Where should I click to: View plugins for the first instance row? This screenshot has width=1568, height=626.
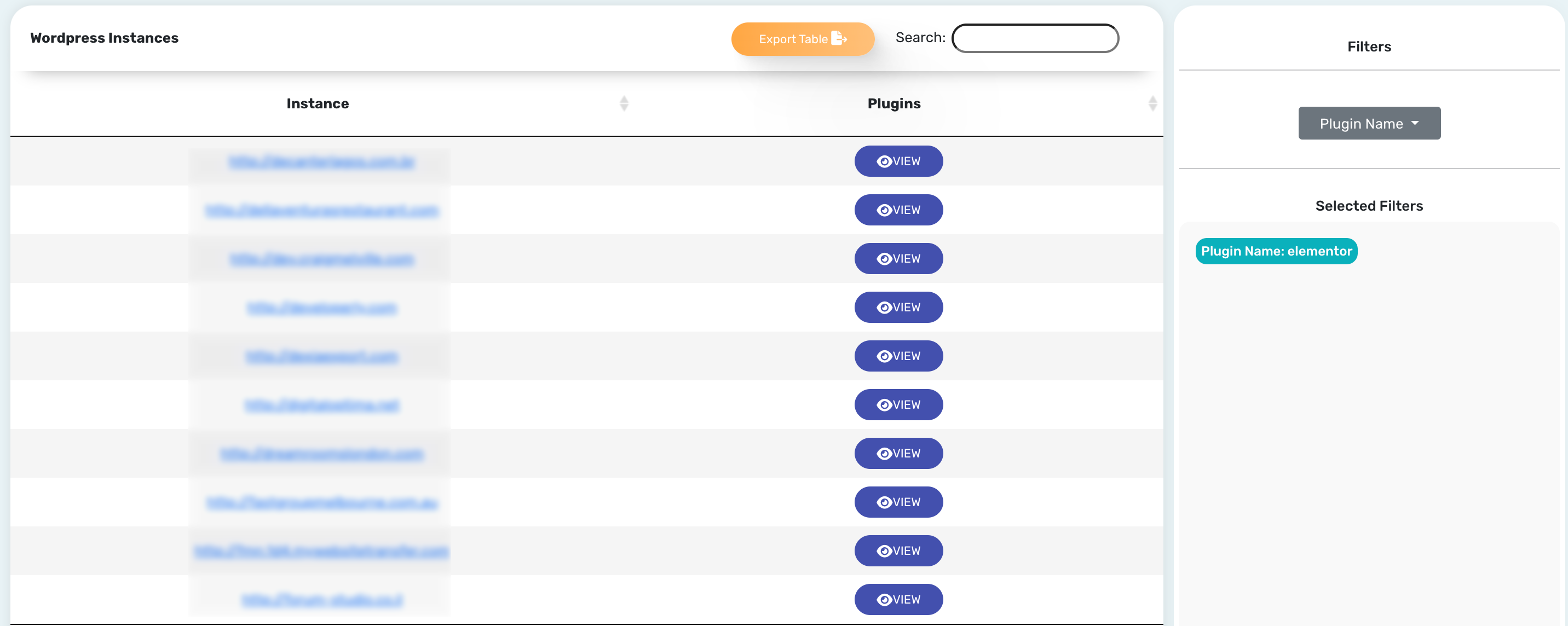click(898, 161)
